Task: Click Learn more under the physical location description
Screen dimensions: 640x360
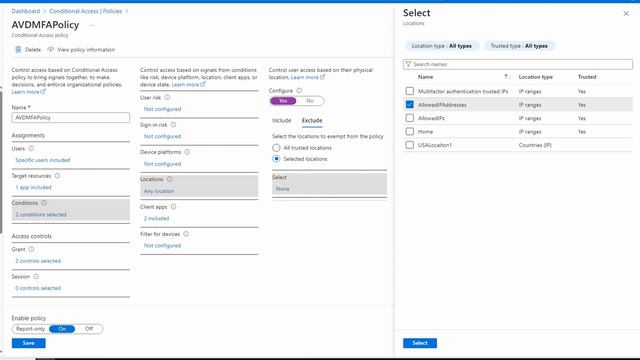Action: click(x=308, y=77)
